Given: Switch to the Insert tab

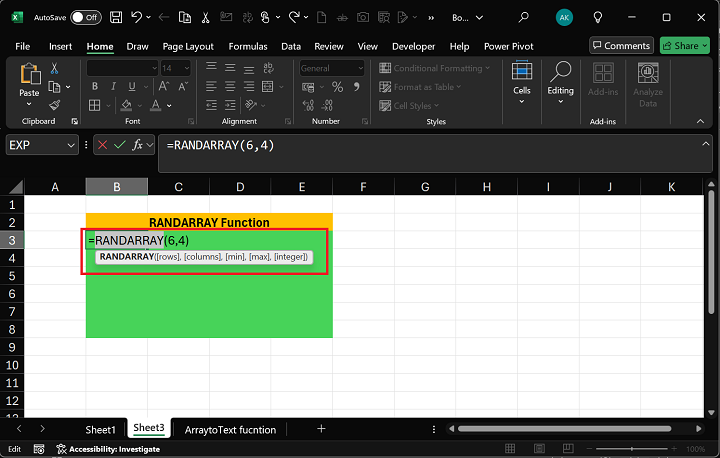Looking at the screenshot, I should point(60,46).
